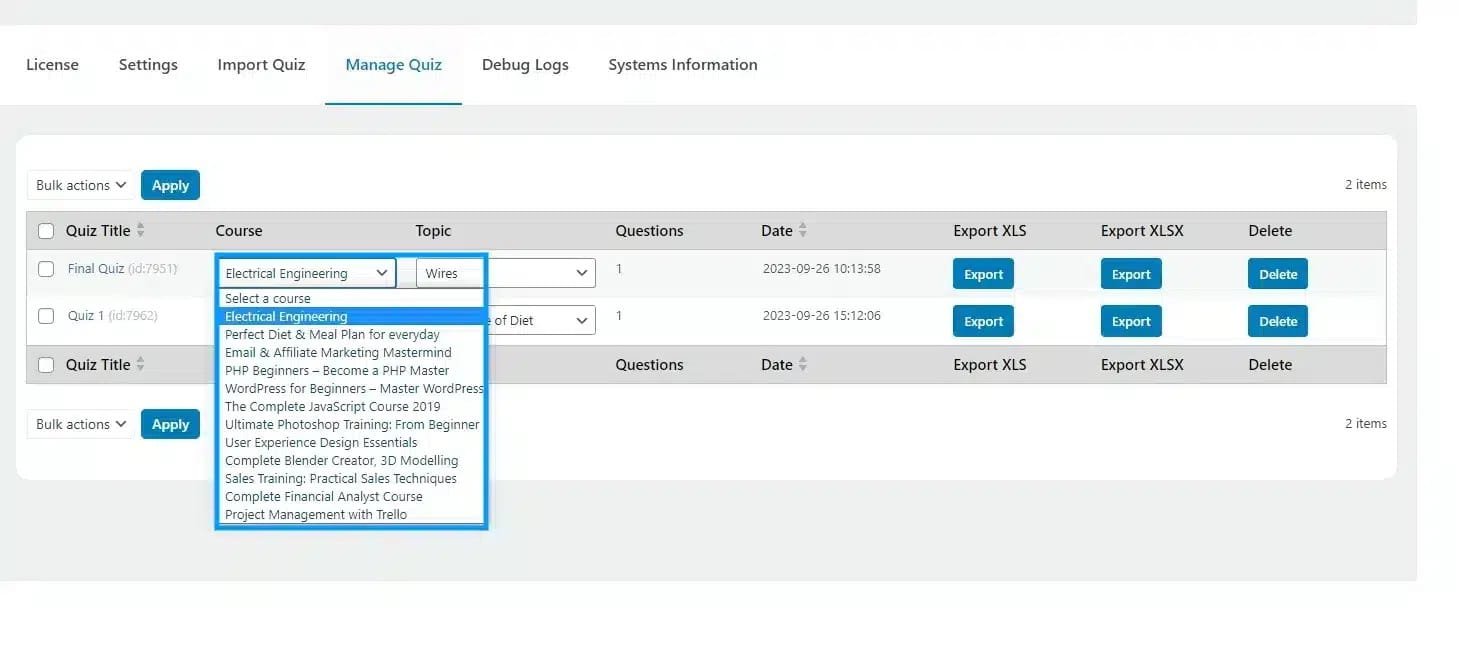The height and width of the screenshot is (648, 1459).
Task: Check the Quiz 1 row checkbox
Action: click(x=46, y=316)
